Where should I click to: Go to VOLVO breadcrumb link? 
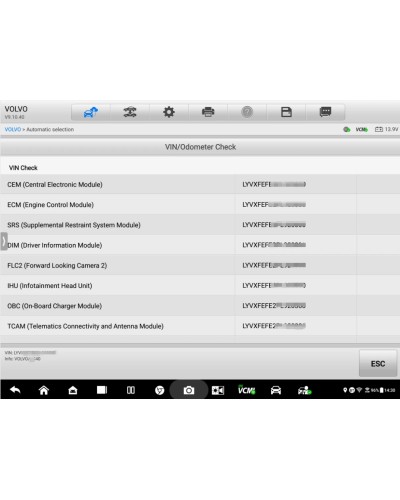(x=13, y=130)
